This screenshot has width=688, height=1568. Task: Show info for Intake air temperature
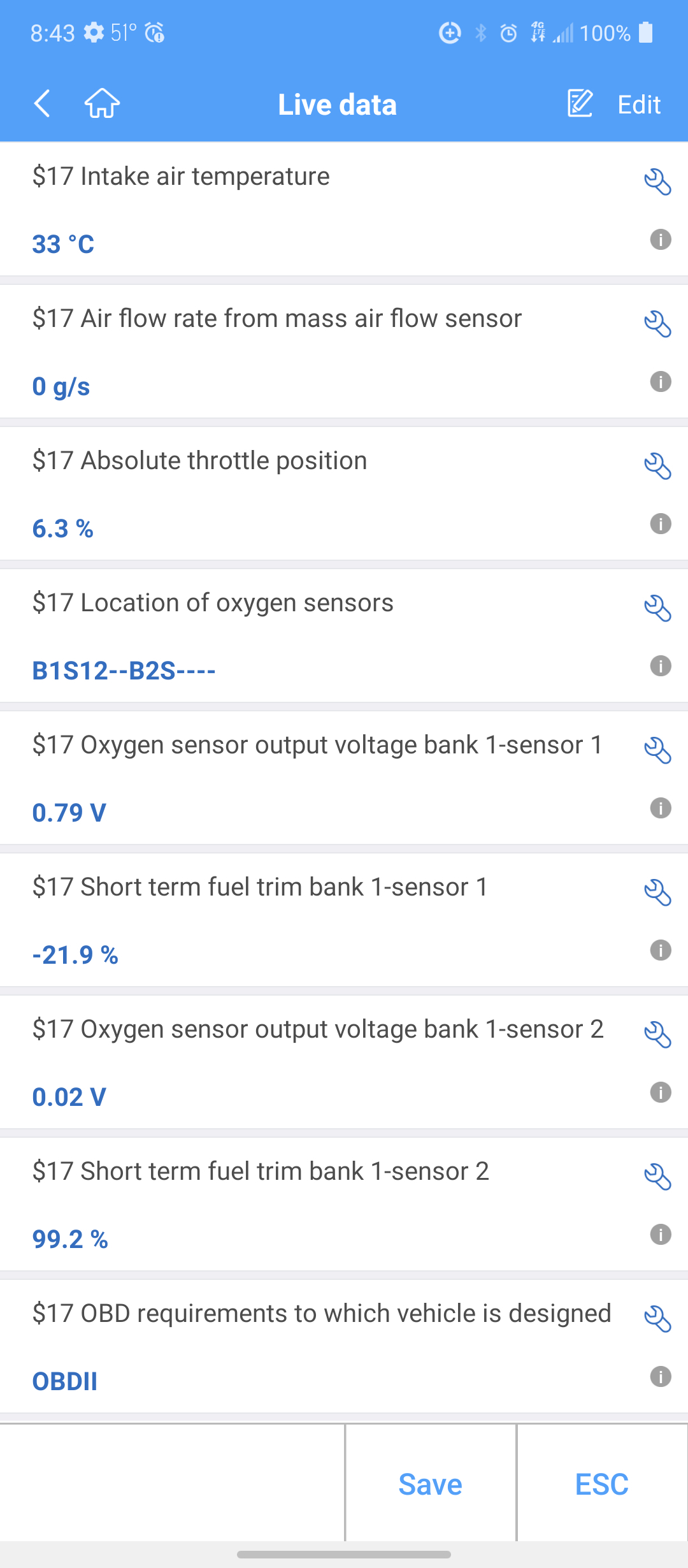[x=661, y=240]
